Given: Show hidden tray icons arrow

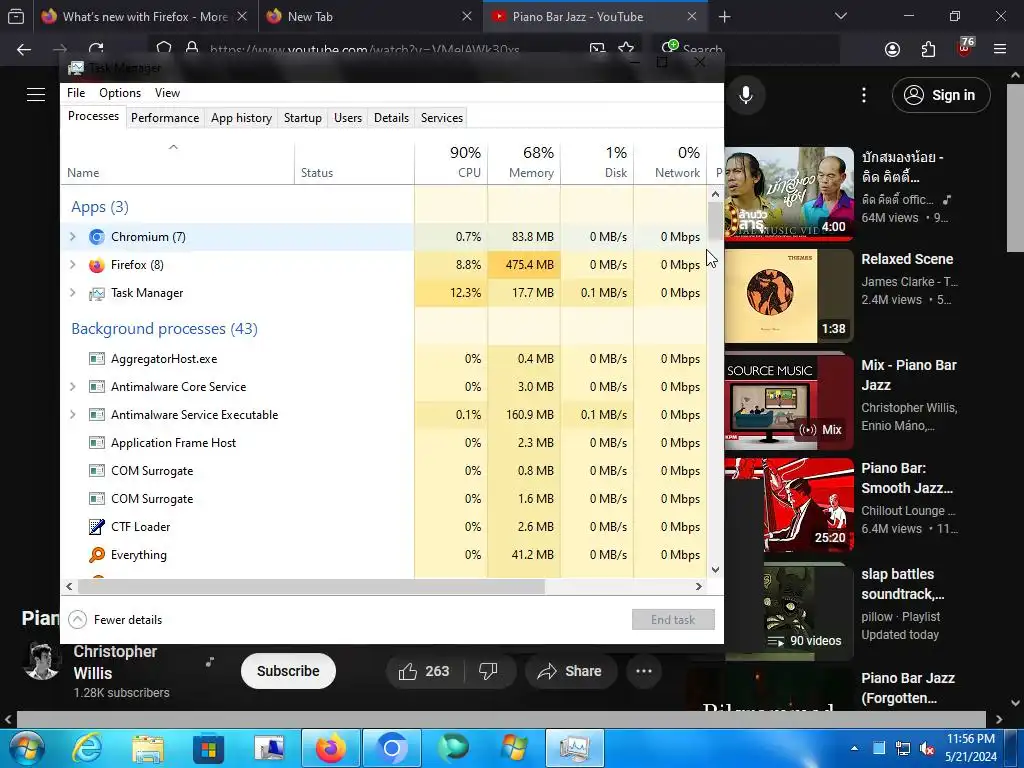Looking at the screenshot, I should point(854,748).
